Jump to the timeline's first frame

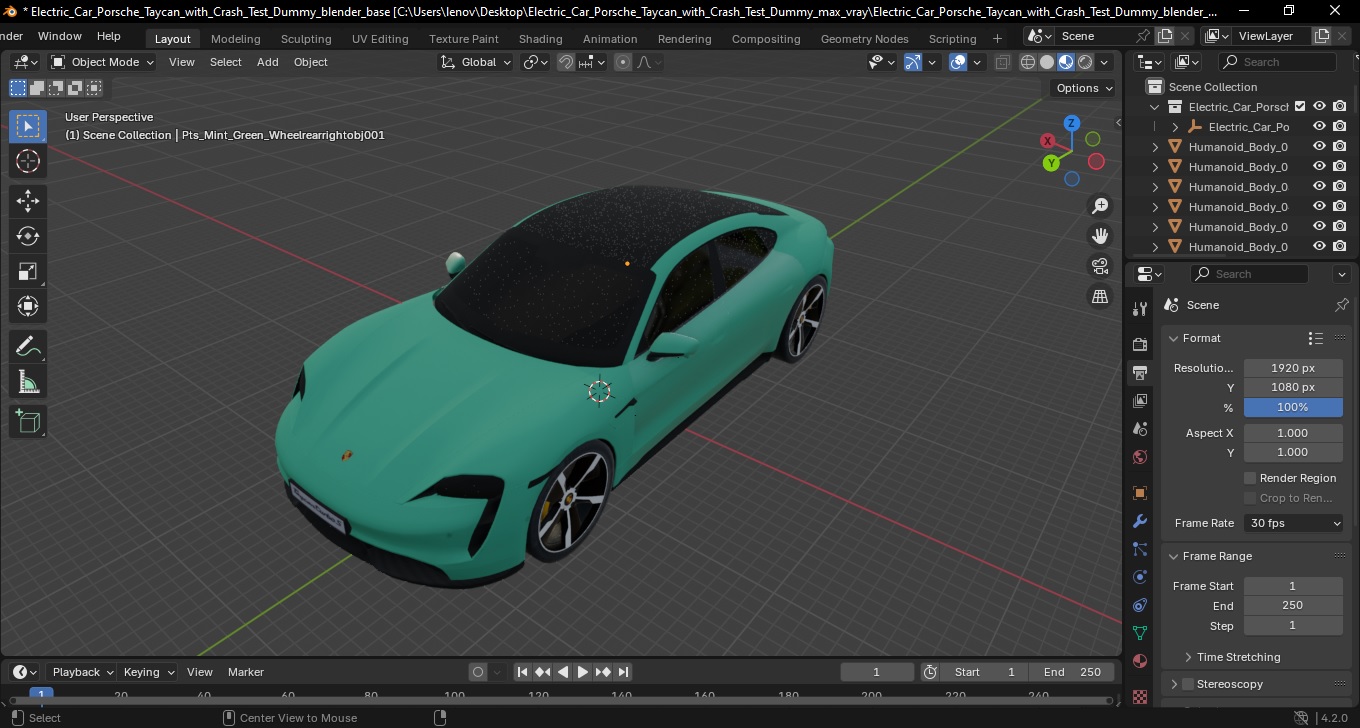tap(522, 672)
